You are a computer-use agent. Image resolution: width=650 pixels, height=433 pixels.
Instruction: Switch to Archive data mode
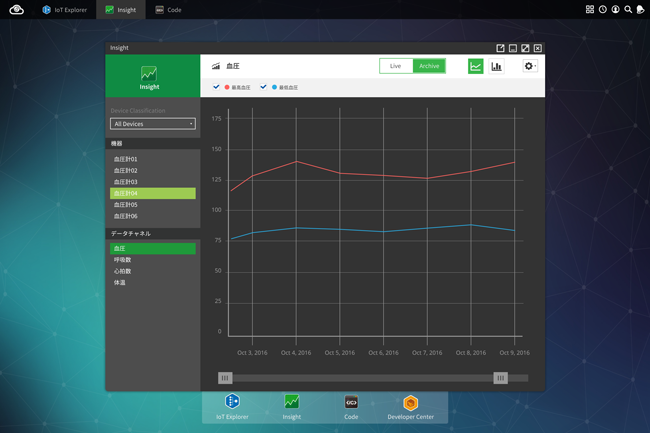tap(429, 66)
